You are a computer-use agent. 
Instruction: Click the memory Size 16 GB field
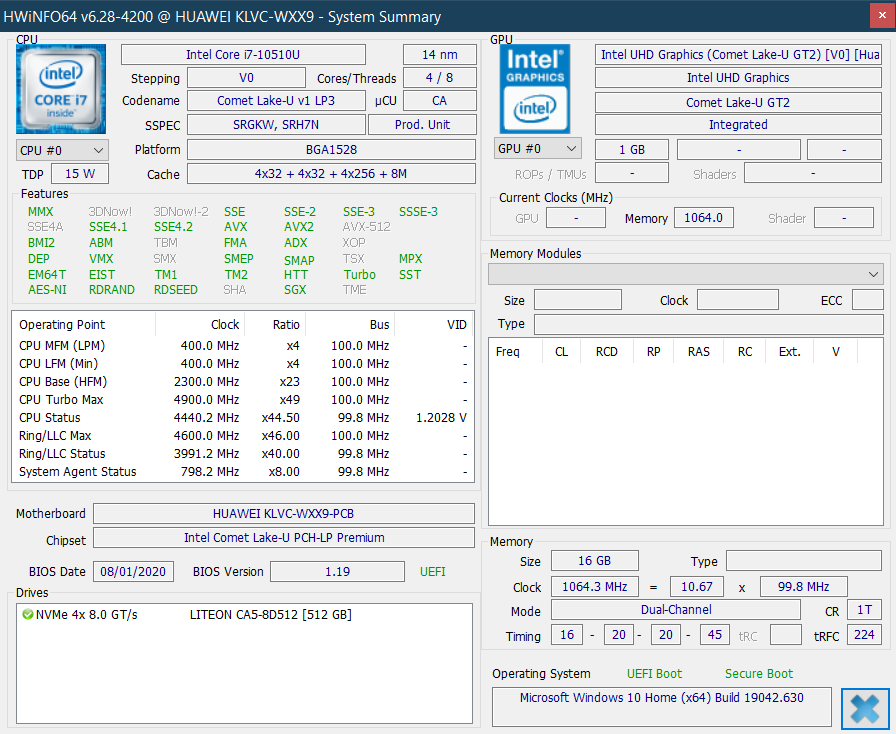pos(595,562)
